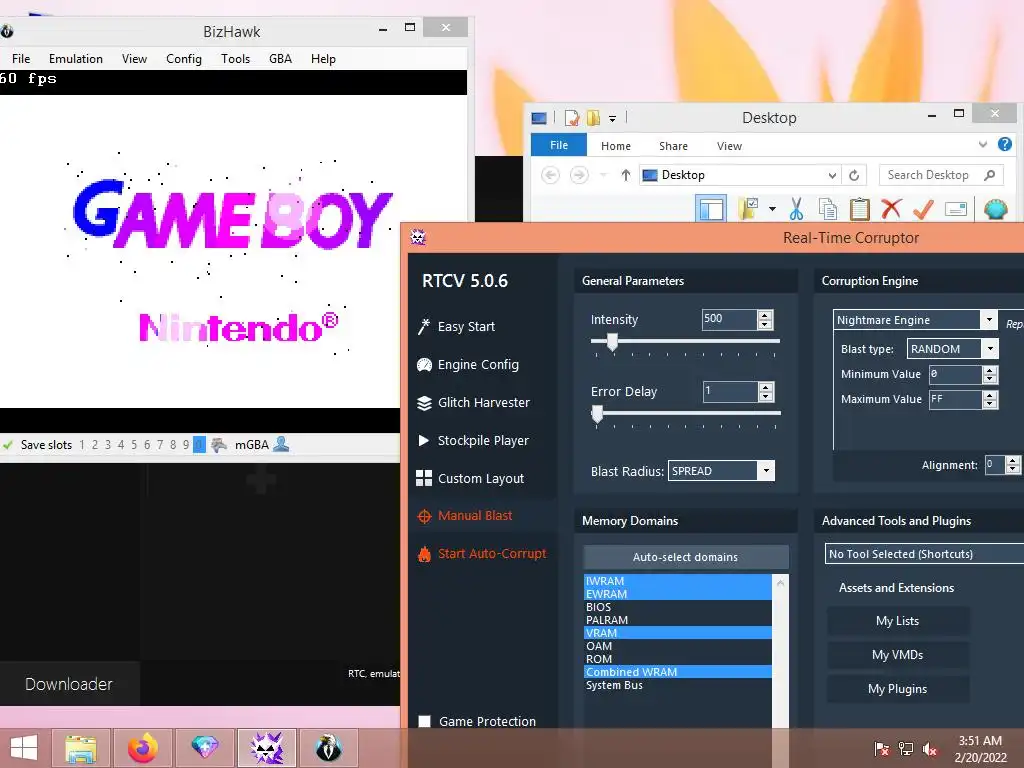Image resolution: width=1024 pixels, height=768 pixels.
Task: Click the paste clipboard icon in Explorer
Action: (x=859, y=209)
